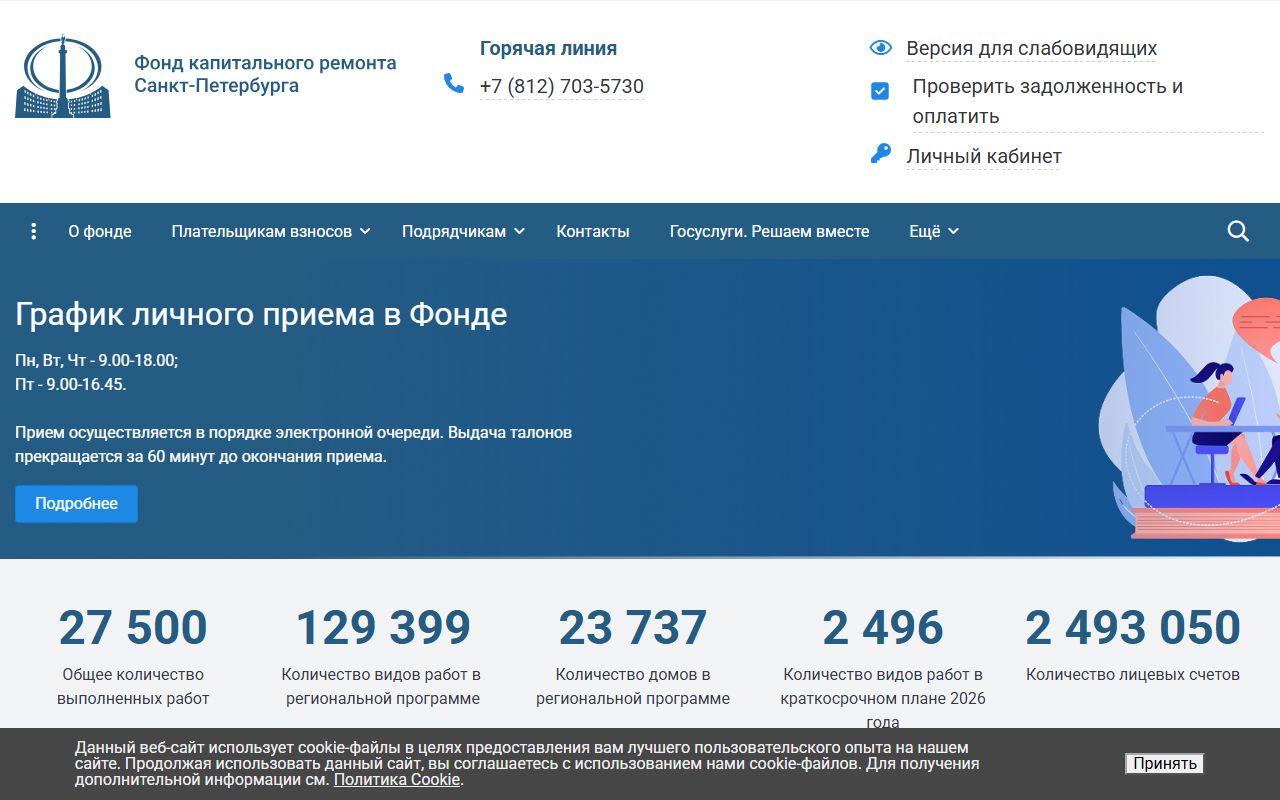
Task: Expand the Ещё chevron arrow
Action: [953, 231]
